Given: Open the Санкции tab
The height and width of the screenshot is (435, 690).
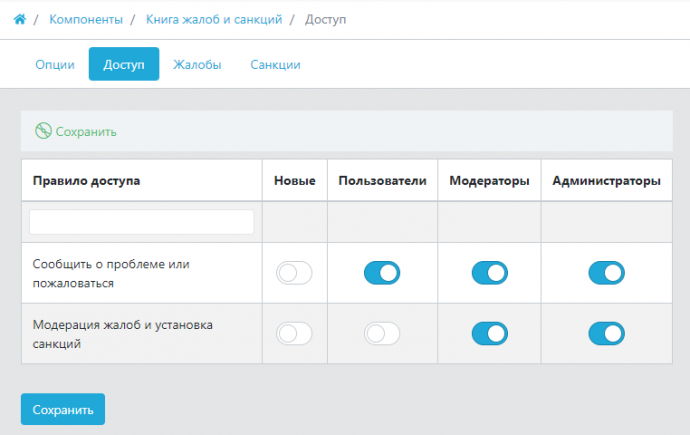Looking at the screenshot, I should (275, 65).
